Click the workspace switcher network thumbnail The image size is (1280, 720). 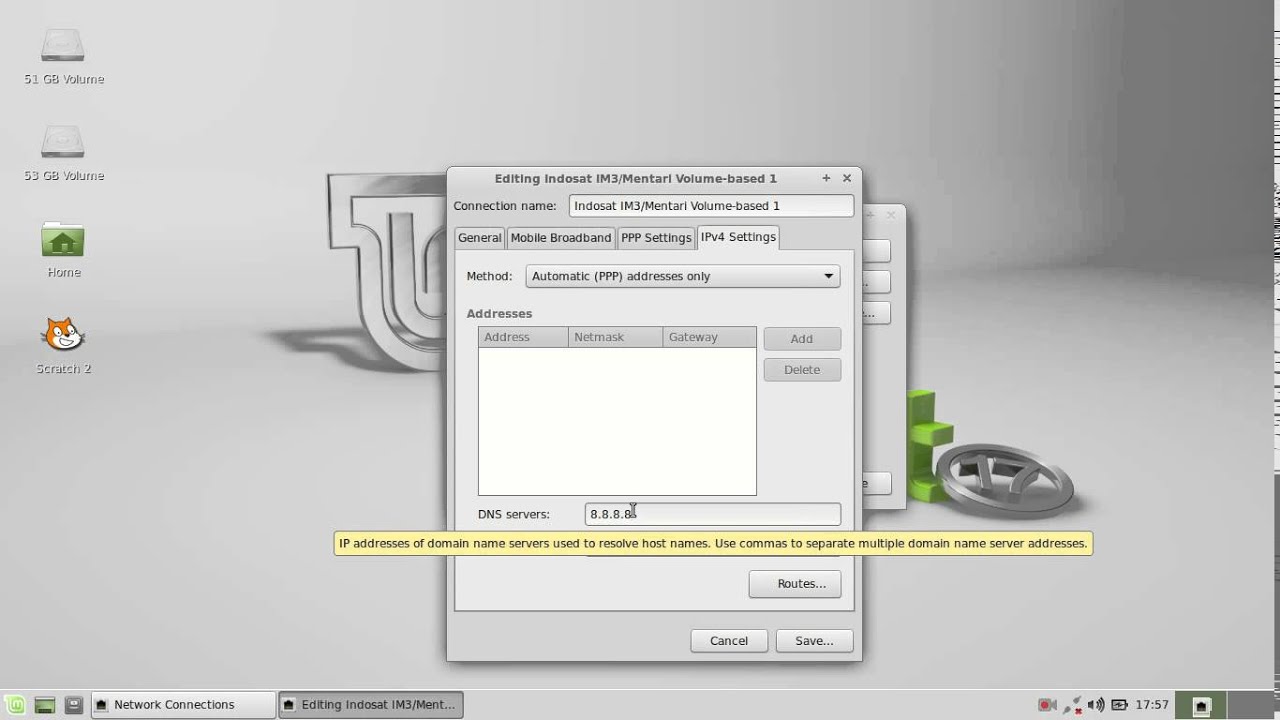click(1202, 705)
